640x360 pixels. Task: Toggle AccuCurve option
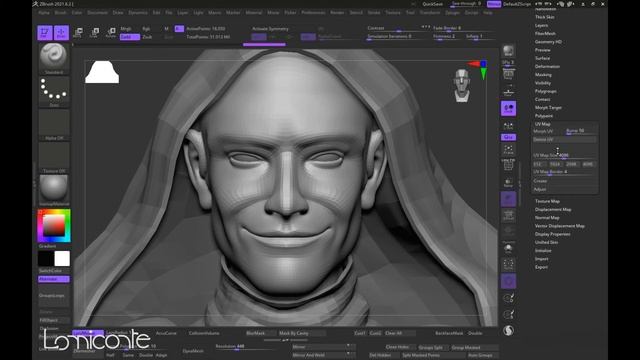(166, 333)
